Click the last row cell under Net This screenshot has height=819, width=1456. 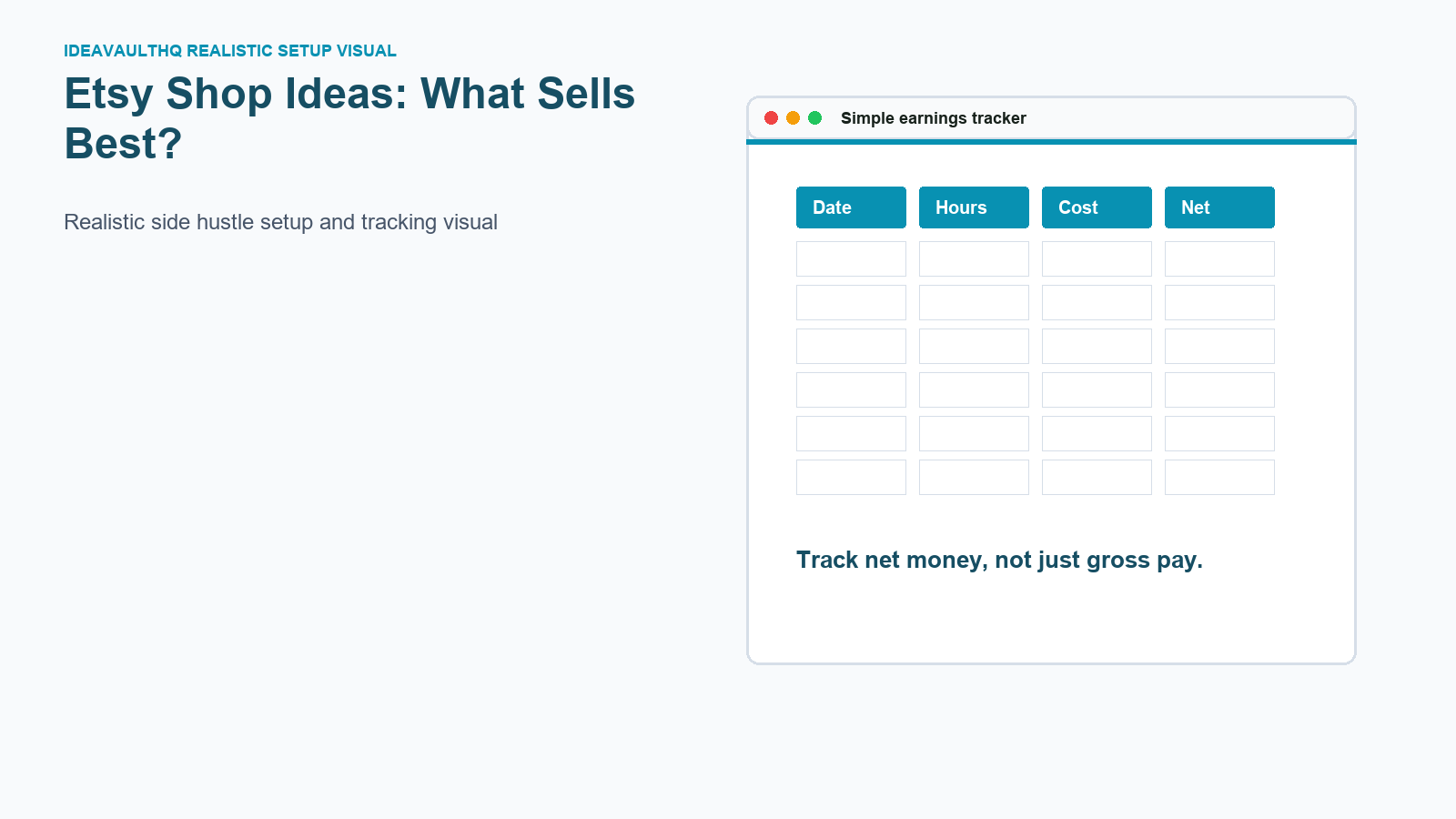point(1219,477)
